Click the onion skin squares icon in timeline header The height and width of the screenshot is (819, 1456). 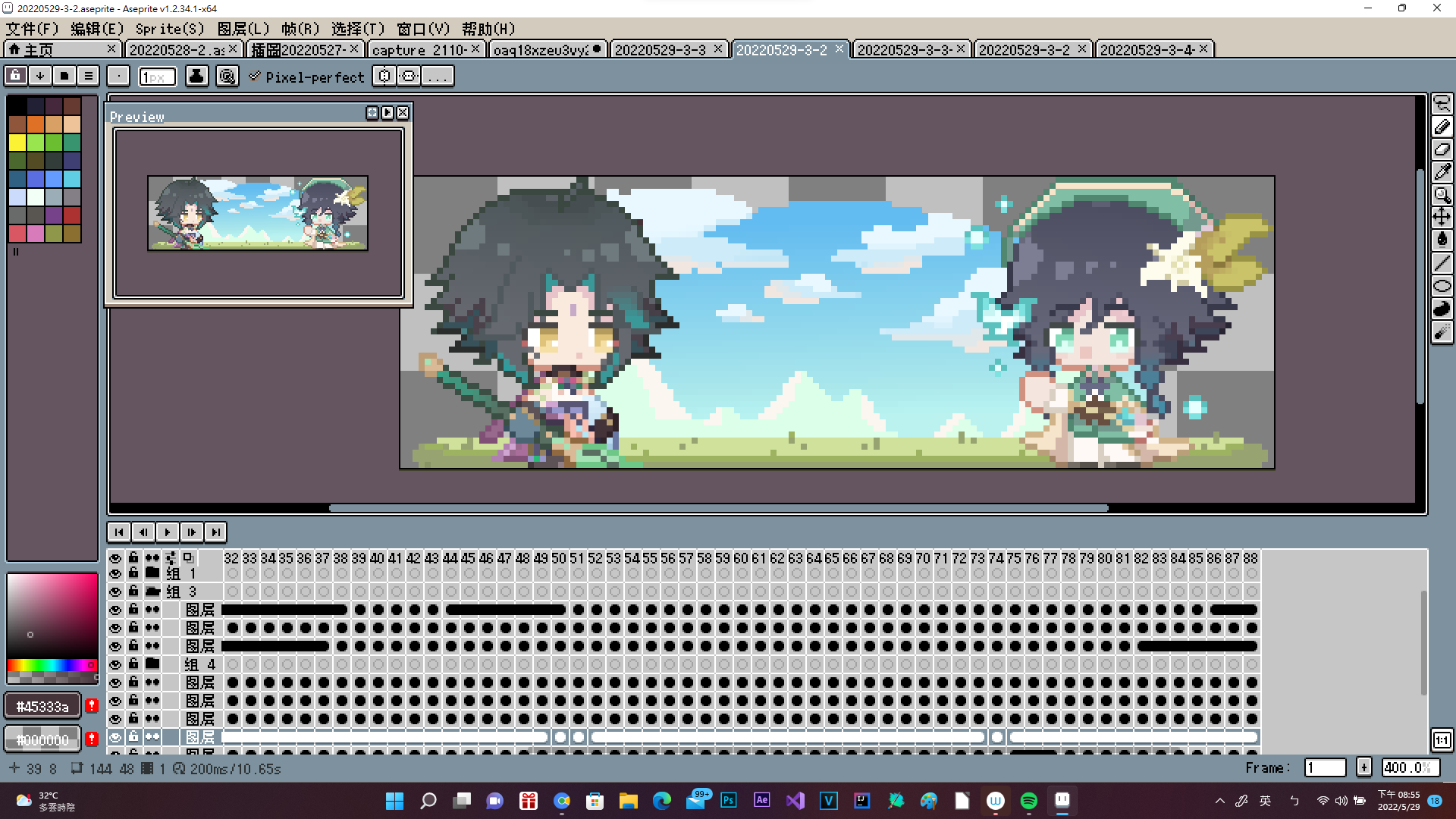pos(188,557)
